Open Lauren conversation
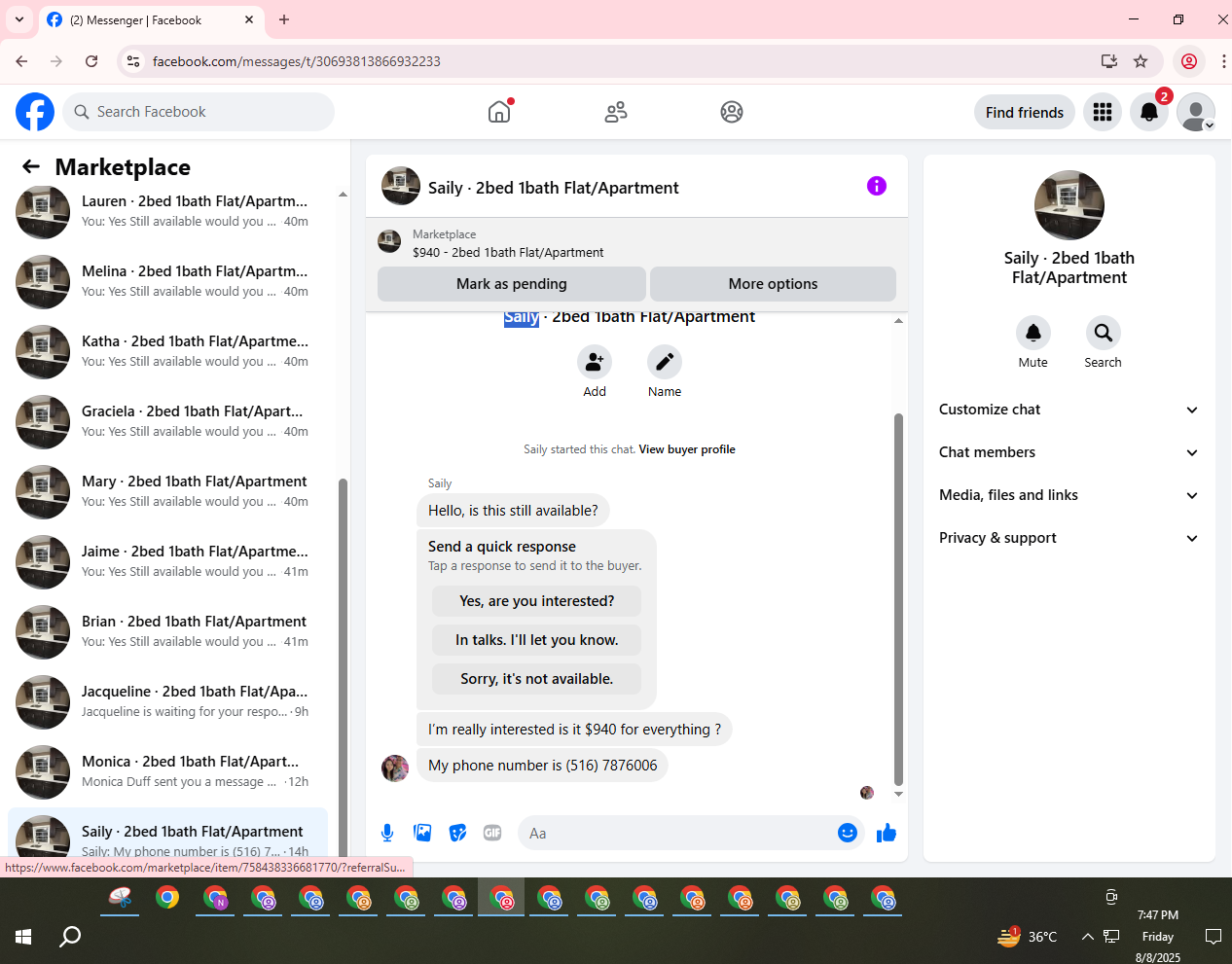 167,211
